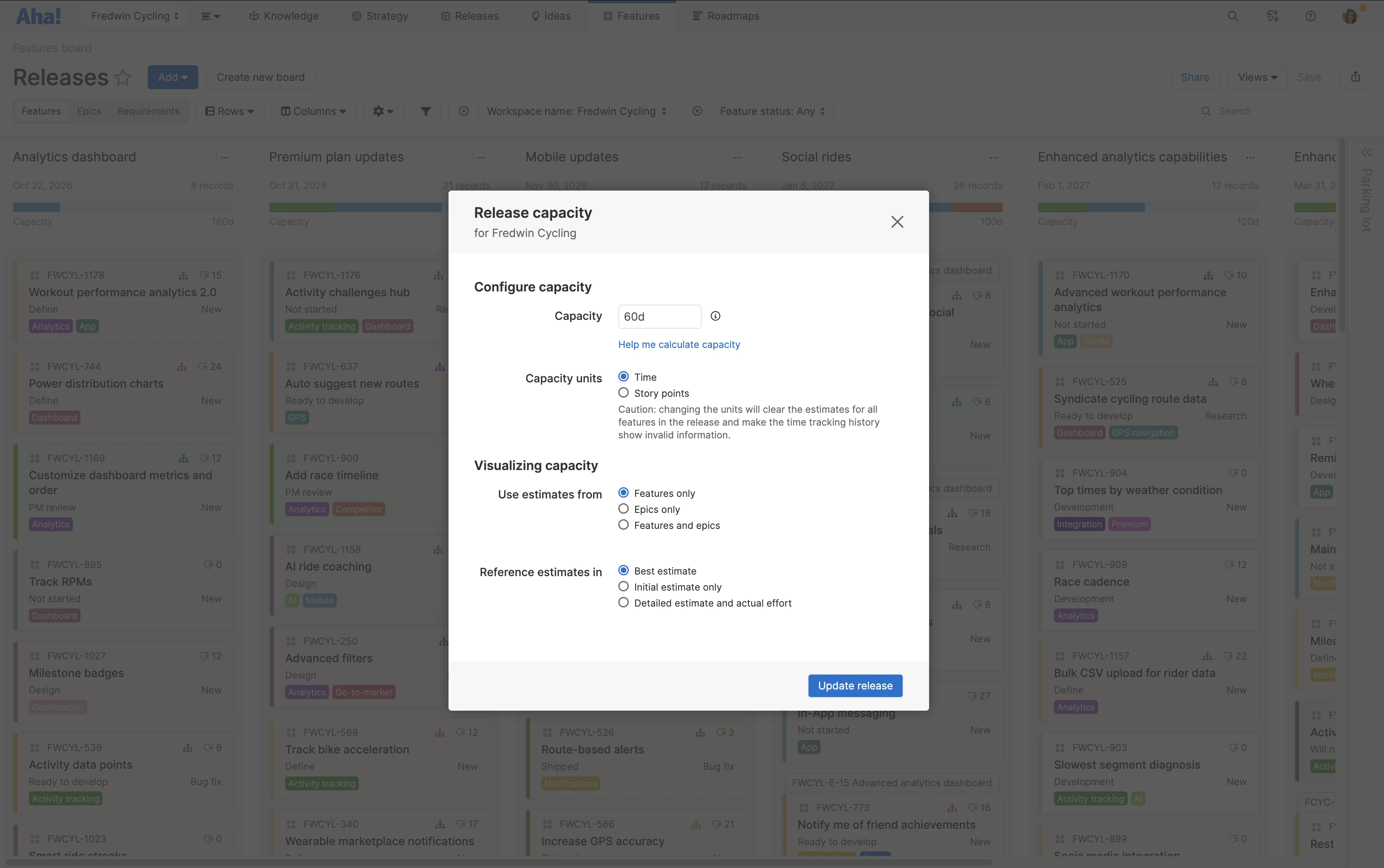Open the navigation list dropdown

point(210,16)
